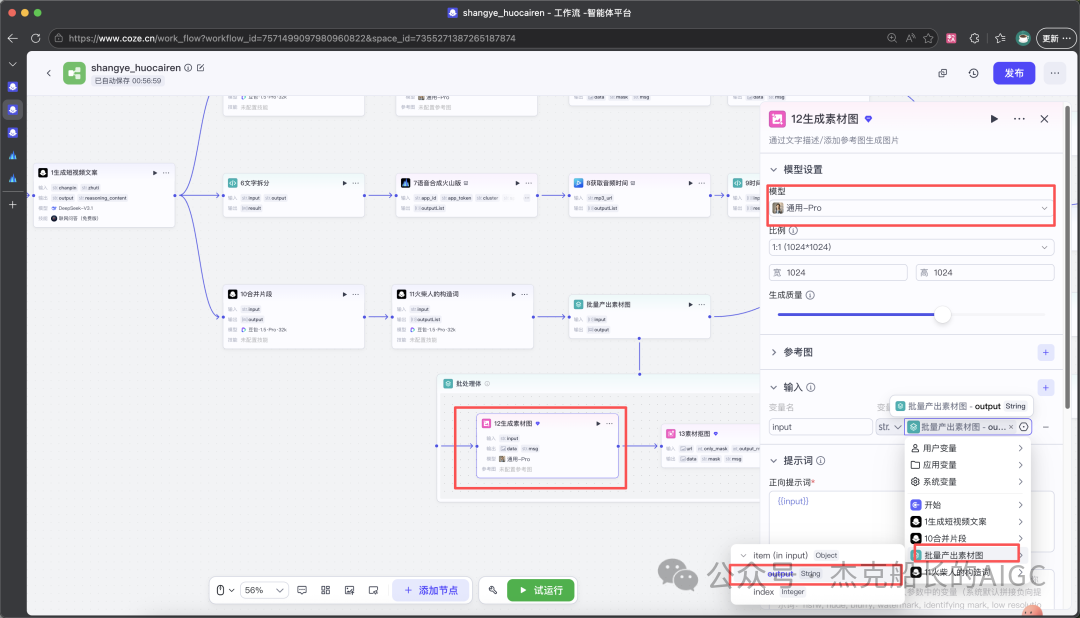Screen dimensions: 1080x618
Task: Close the 12生成素材图 settings panel
Action: tap(1044, 119)
